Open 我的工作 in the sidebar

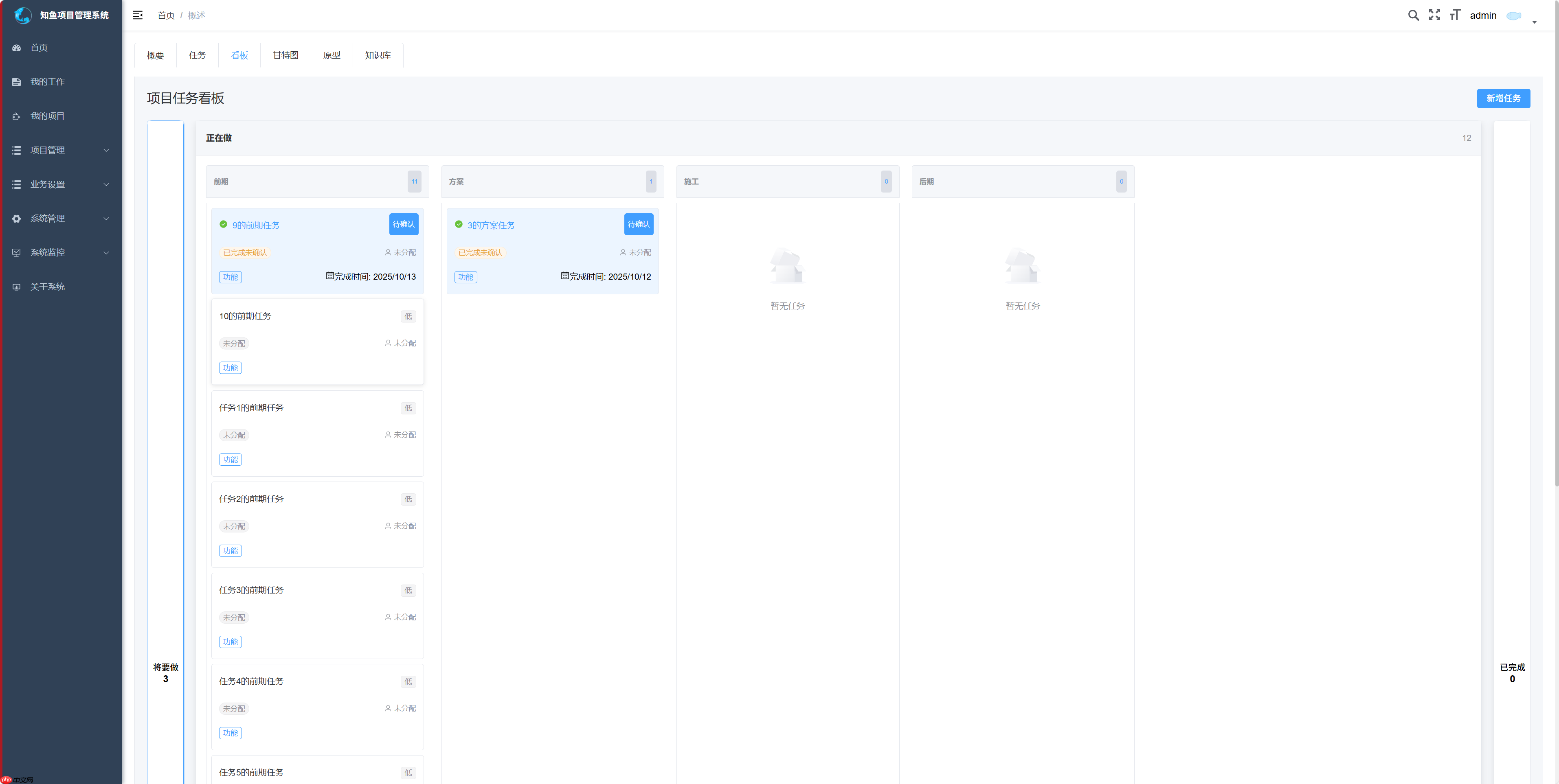pyautogui.click(x=48, y=81)
